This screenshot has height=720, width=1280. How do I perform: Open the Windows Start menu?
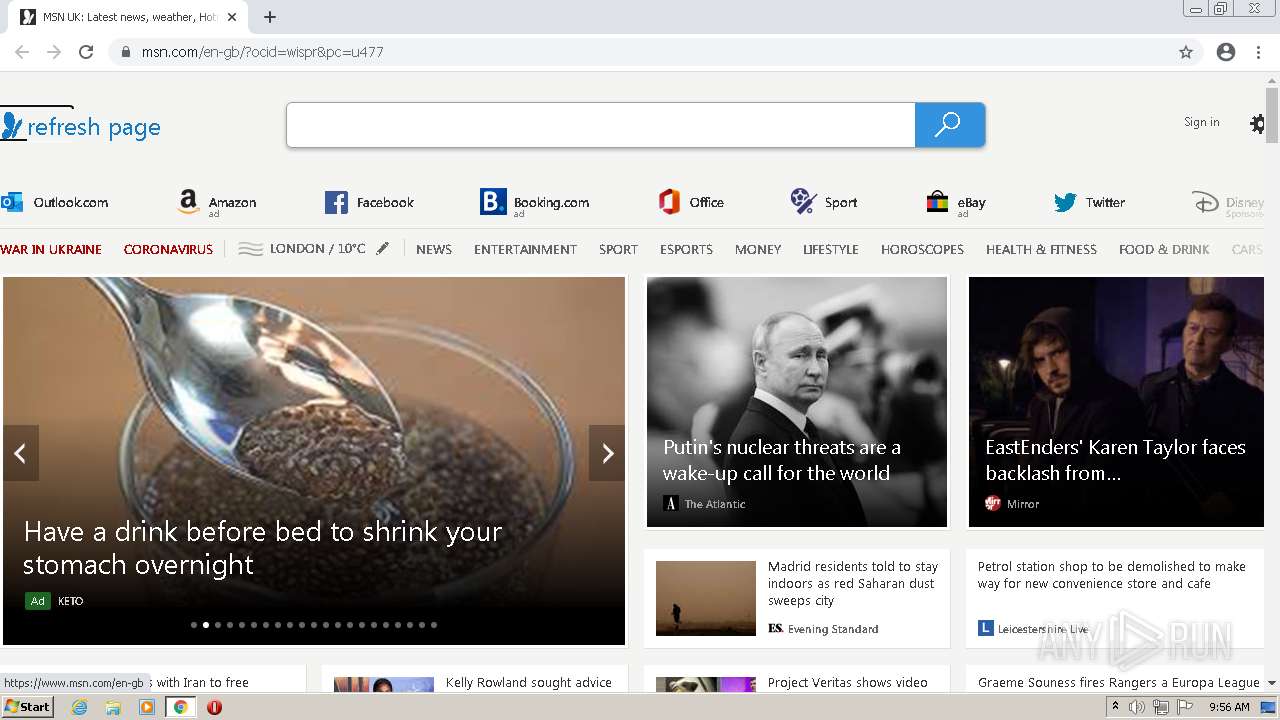point(27,707)
